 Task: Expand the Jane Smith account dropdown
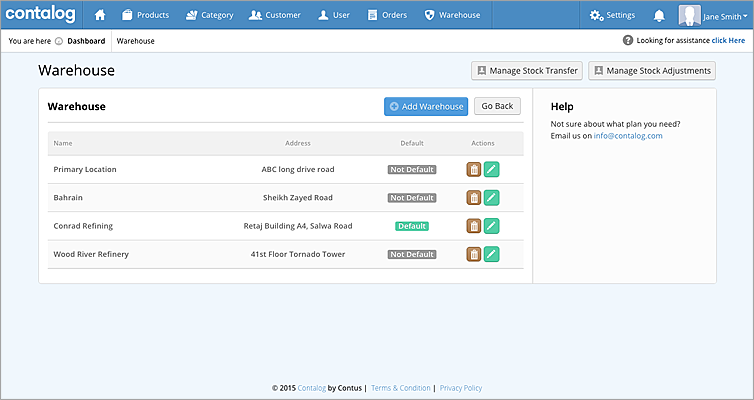click(725, 16)
